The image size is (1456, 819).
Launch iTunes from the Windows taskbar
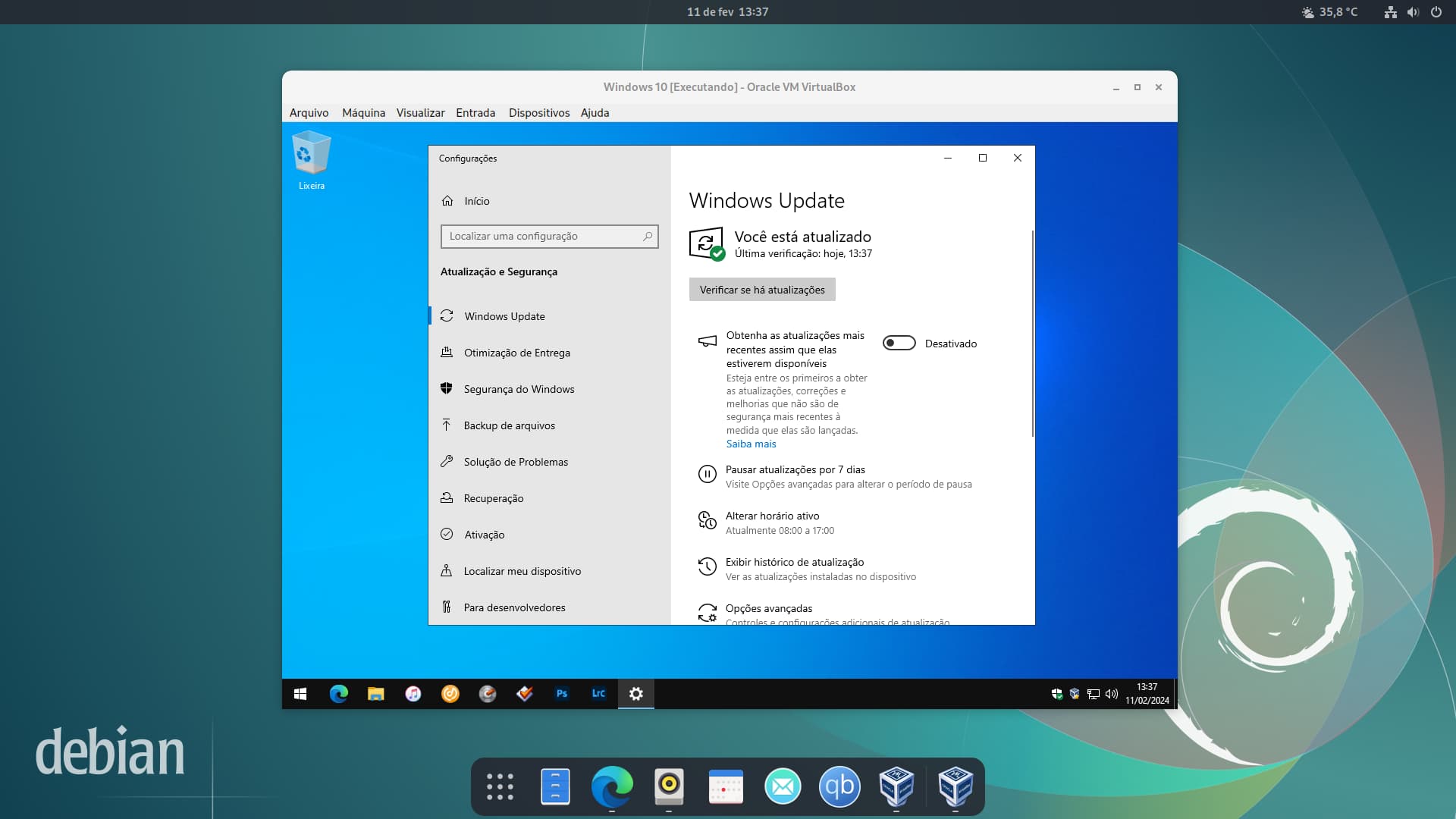tap(413, 694)
